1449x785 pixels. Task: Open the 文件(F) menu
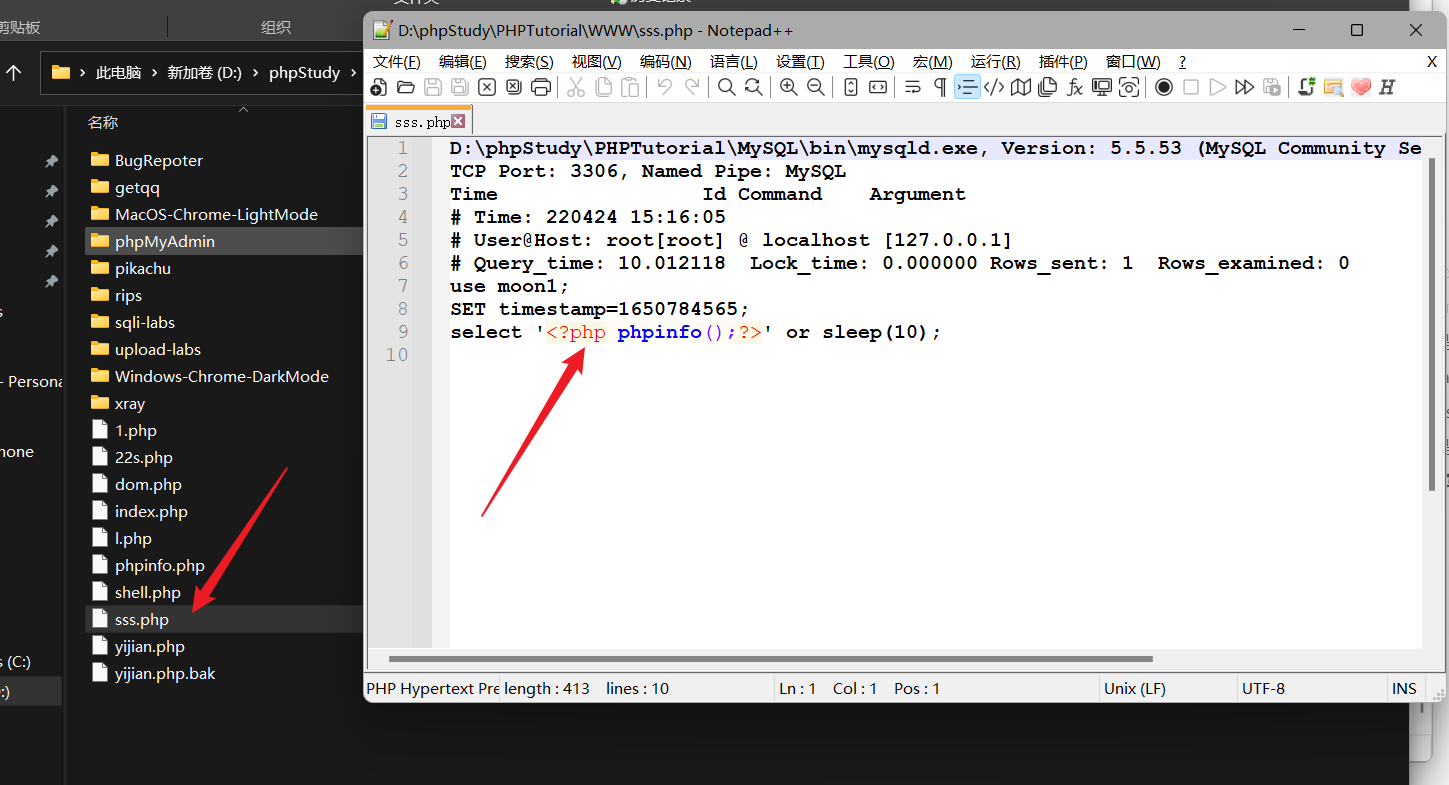pos(396,62)
